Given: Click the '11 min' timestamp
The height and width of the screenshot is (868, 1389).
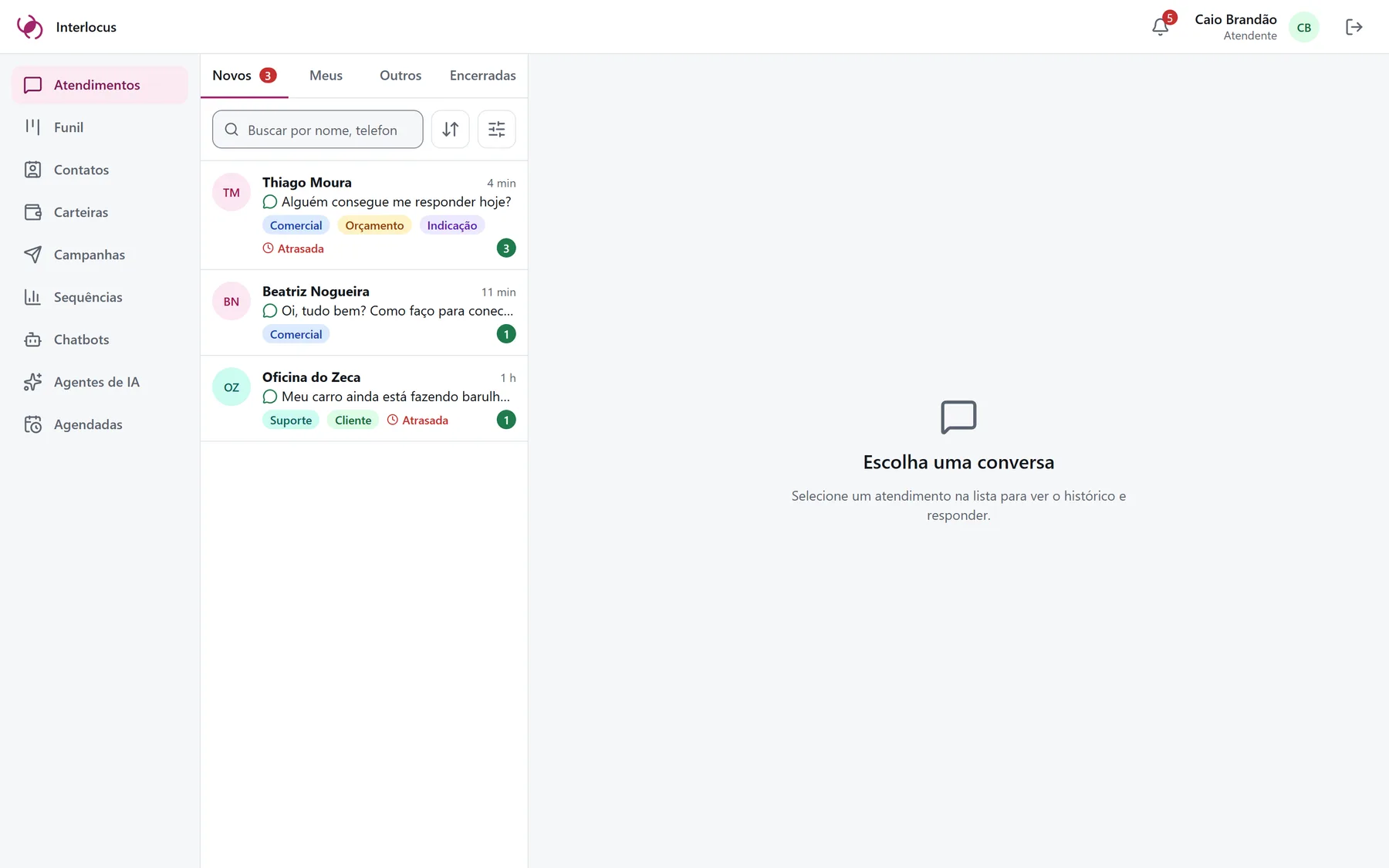Looking at the screenshot, I should click(498, 292).
